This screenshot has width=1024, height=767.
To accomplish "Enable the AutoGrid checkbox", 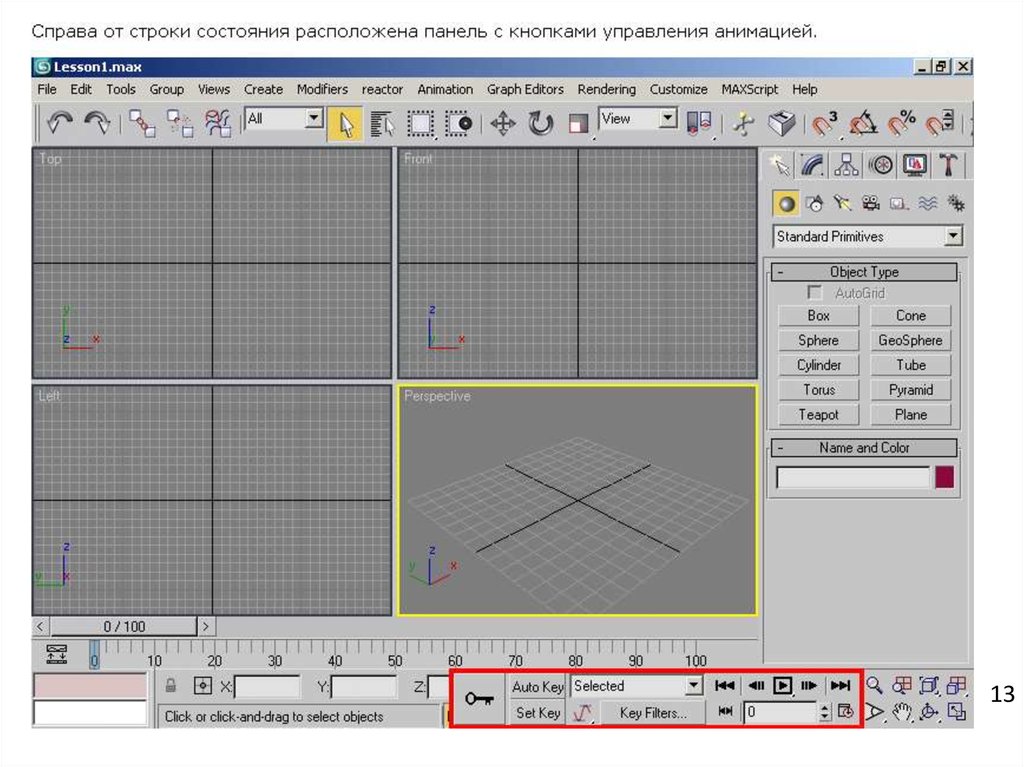I will point(816,293).
